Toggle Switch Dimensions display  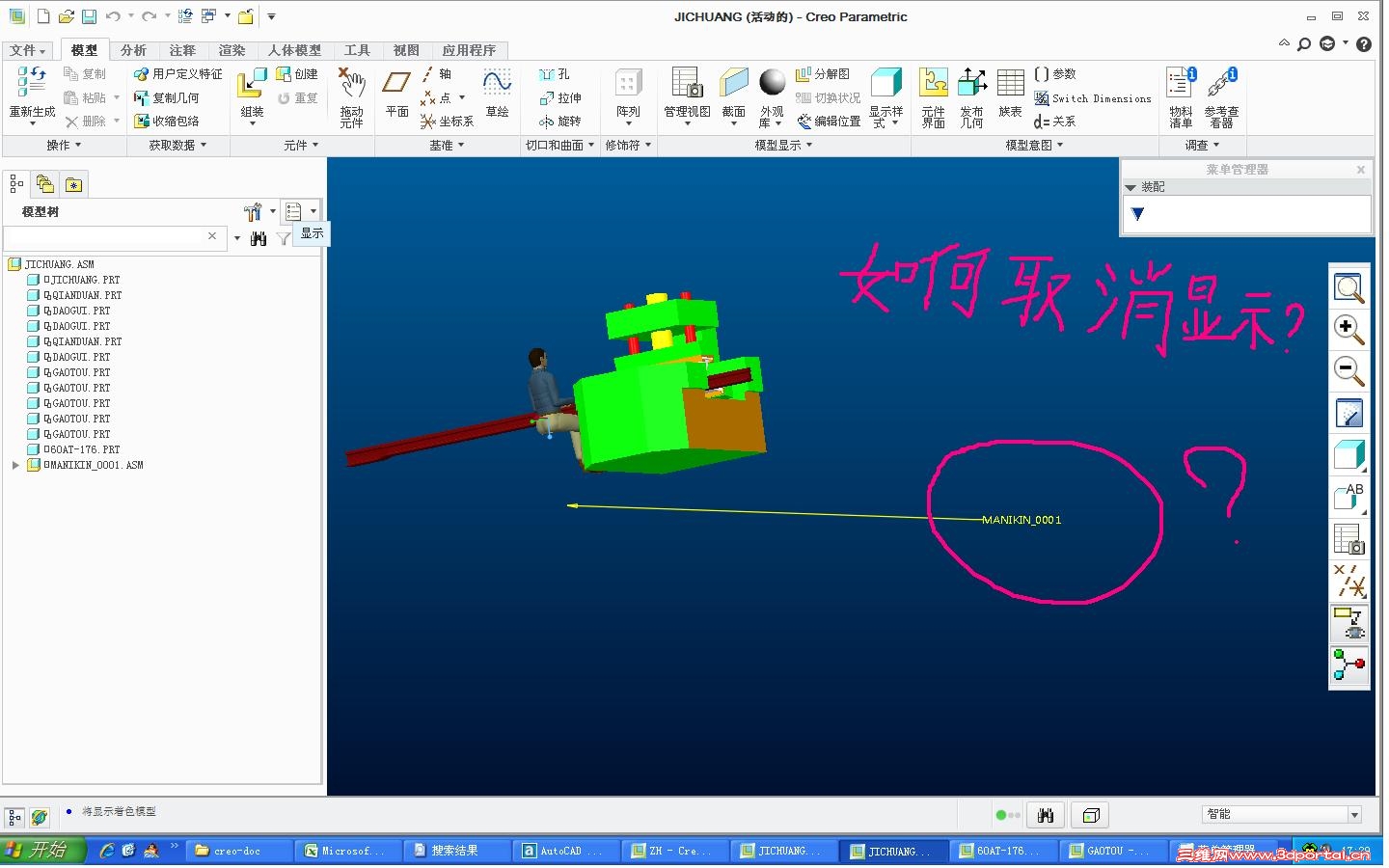[x=1093, y=98]
